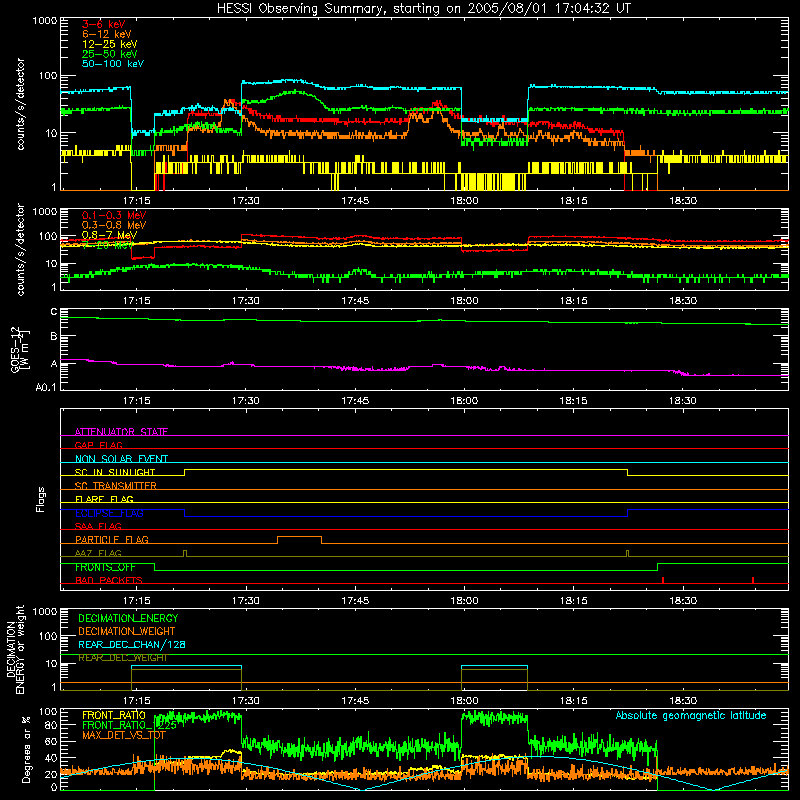Click the first BAD_PACKETS red tick mark
The height and width of the screenshot is (800, 800).
click(663, 580)
